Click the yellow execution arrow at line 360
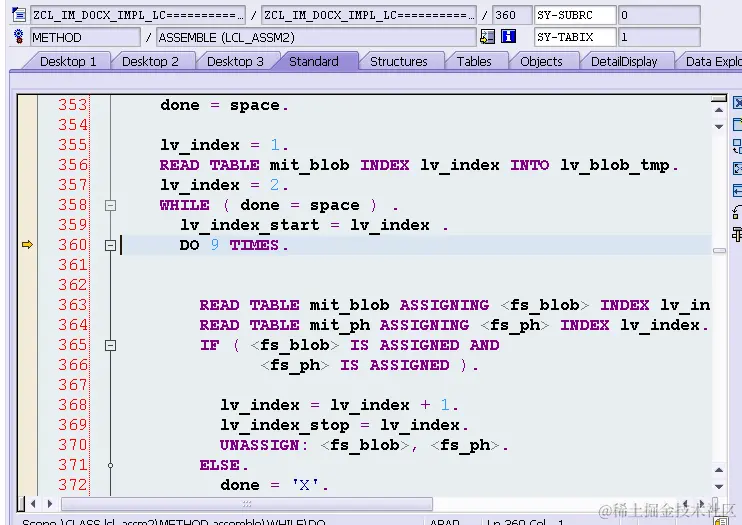 coord(27,244)
